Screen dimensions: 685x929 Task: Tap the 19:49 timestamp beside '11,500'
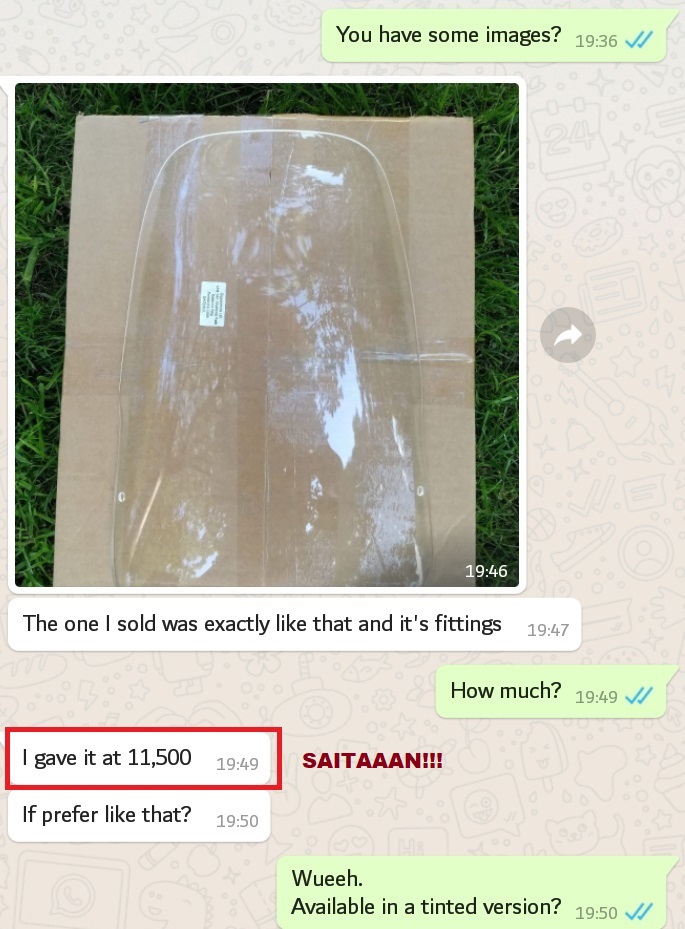click(x=237, y=764)
